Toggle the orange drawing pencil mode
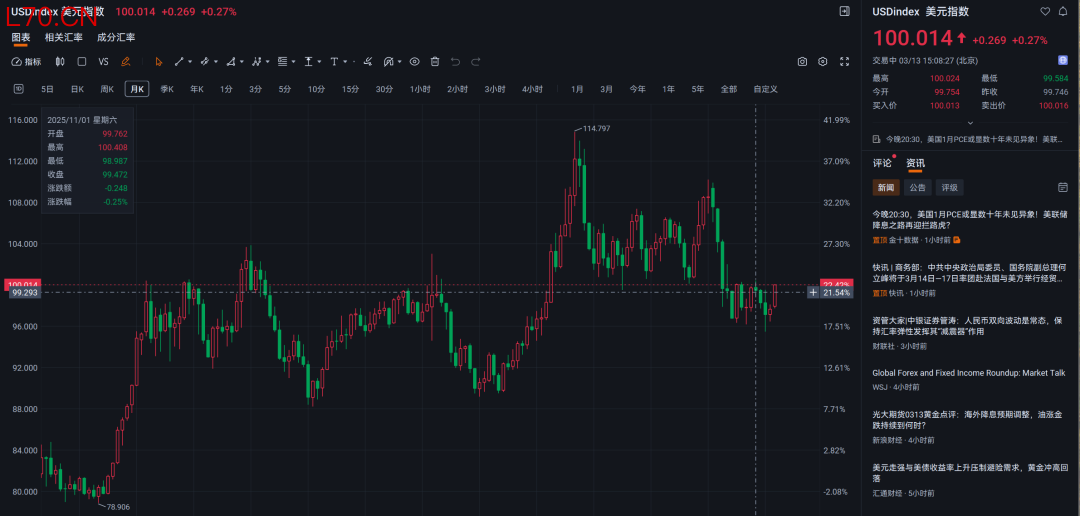The height and width of the screenshot is (516, 1080). coord(126,62)
